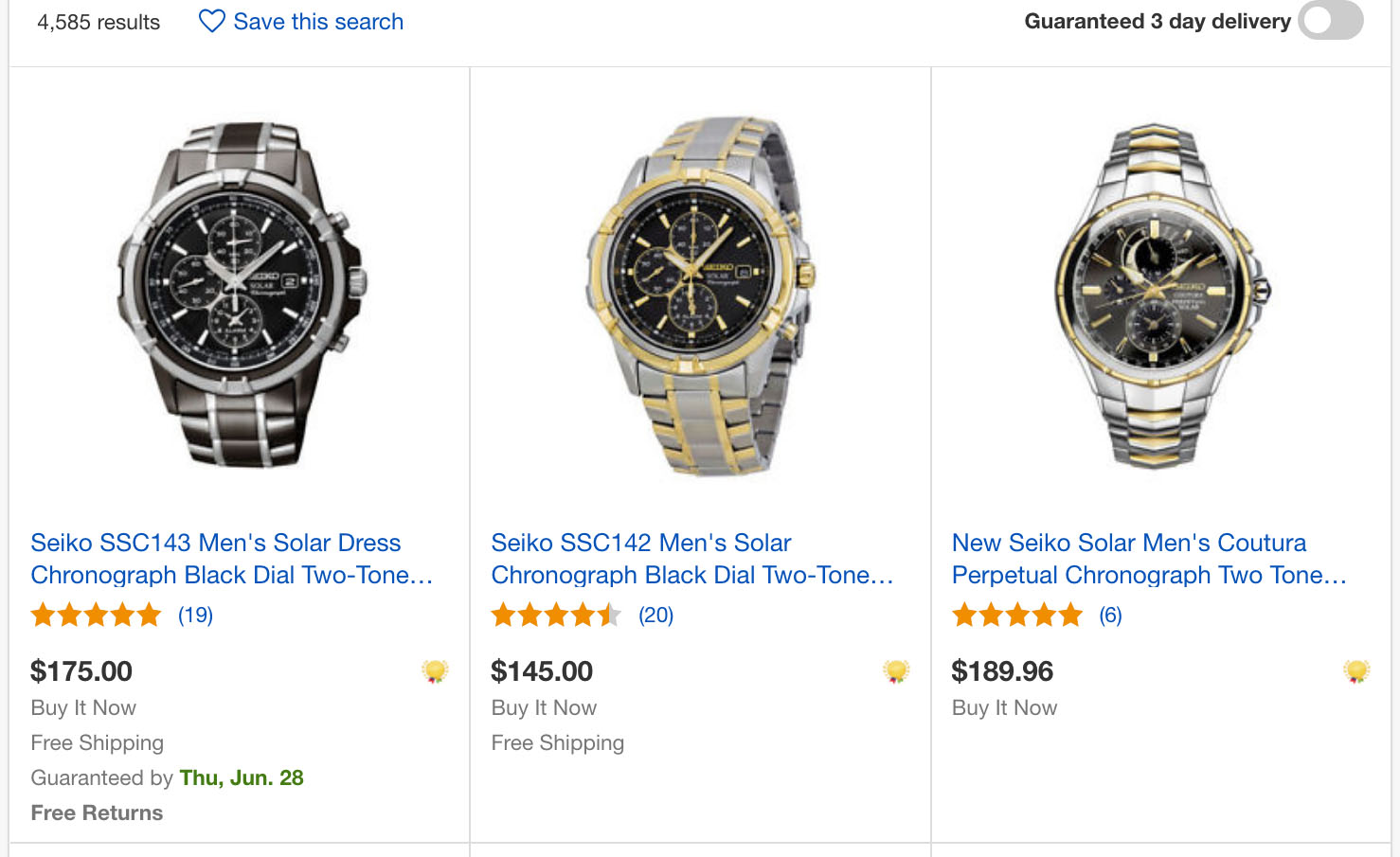The image size is (1400, 857).
Task: View the 6 reviews for the Coutura watch
Action: point(1110,616)
